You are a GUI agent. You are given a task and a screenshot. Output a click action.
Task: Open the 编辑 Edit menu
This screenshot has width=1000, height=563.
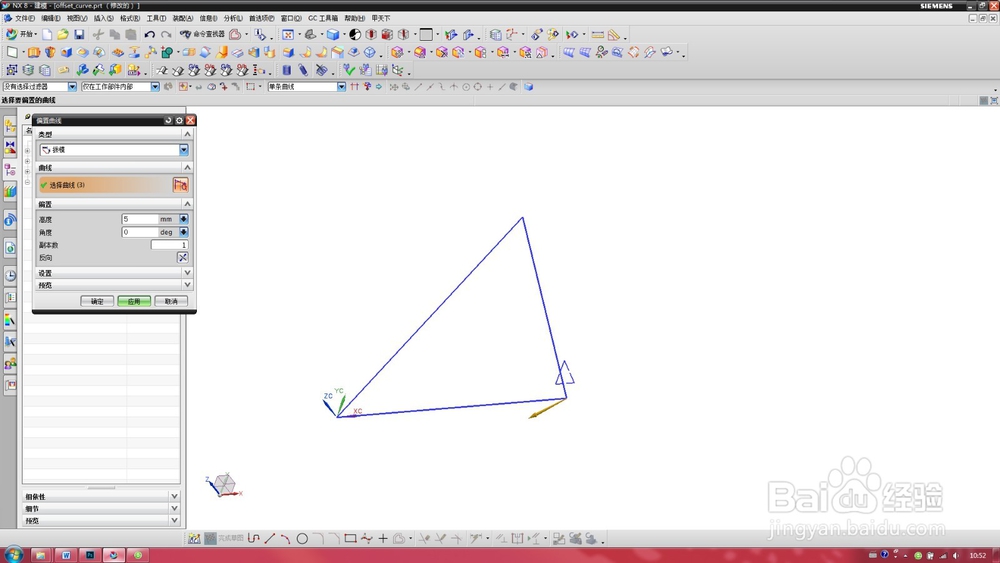(51, 18)
